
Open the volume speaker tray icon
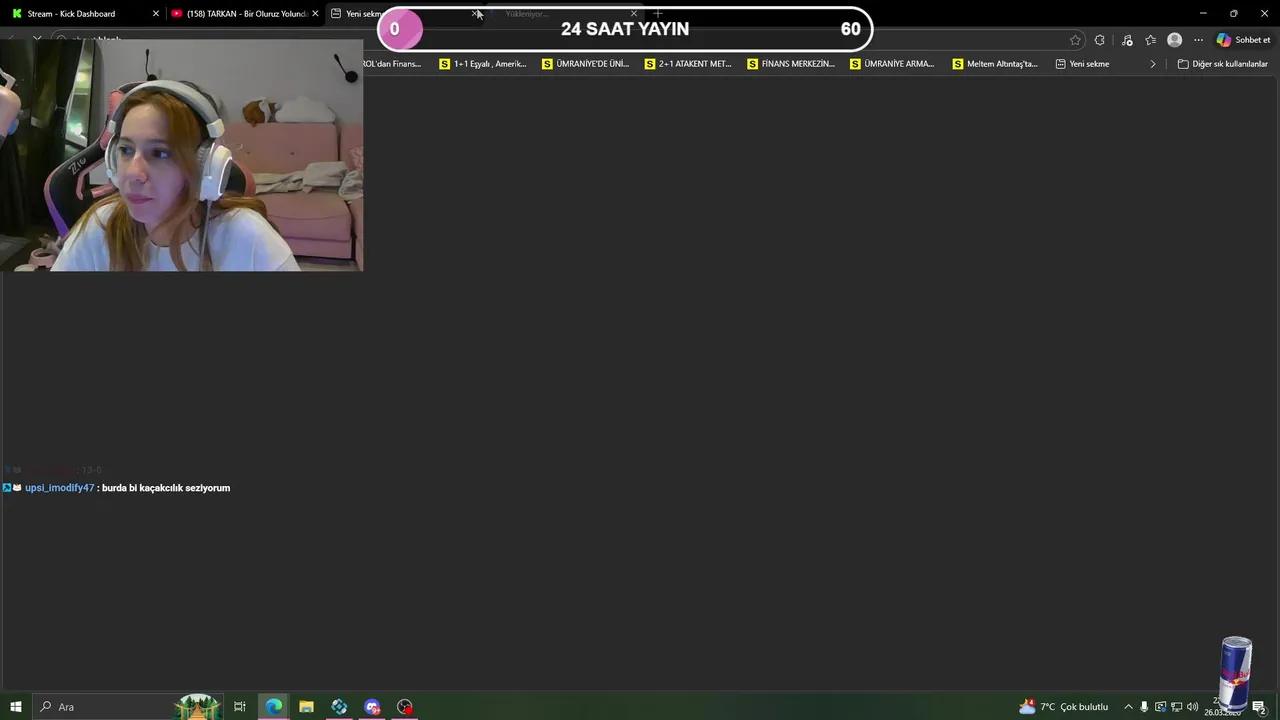(1192, 707)
